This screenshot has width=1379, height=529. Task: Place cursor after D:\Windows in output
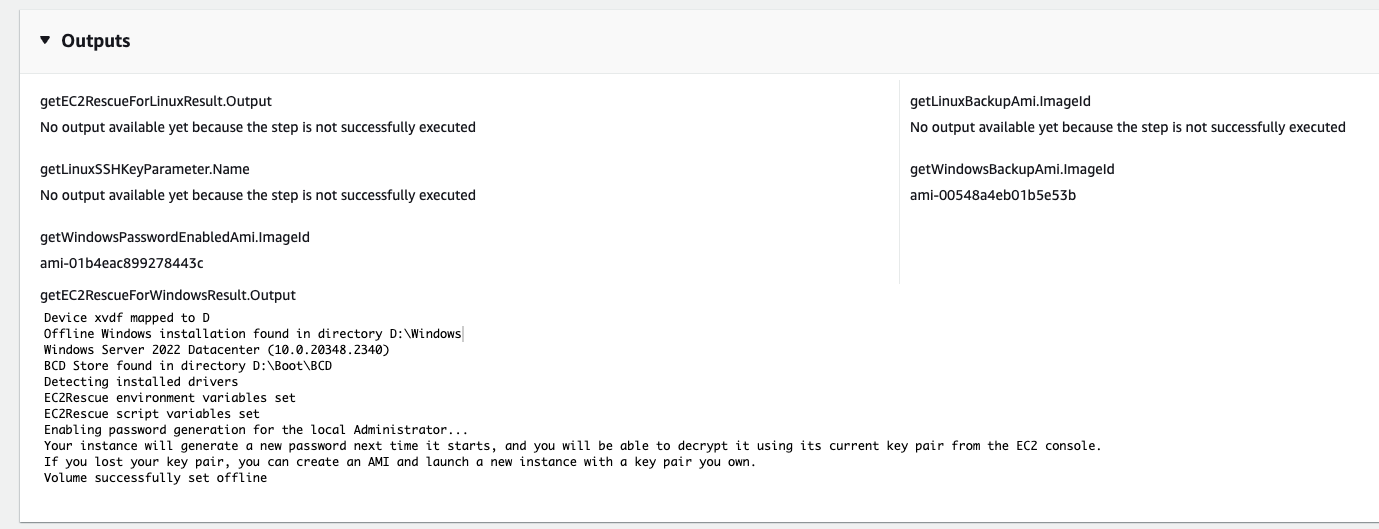[x=463, y=334]
